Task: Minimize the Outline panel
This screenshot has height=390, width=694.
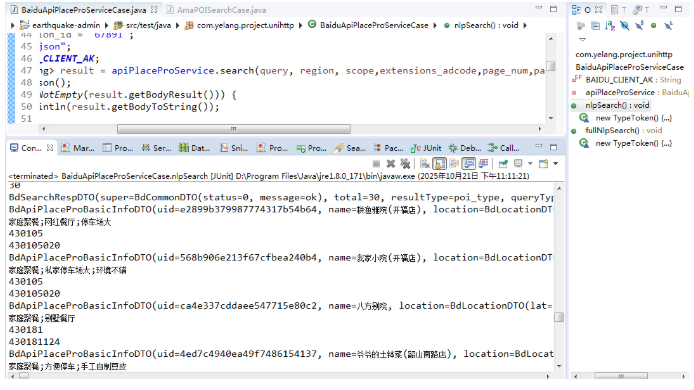Action: (x=663, y=8)
